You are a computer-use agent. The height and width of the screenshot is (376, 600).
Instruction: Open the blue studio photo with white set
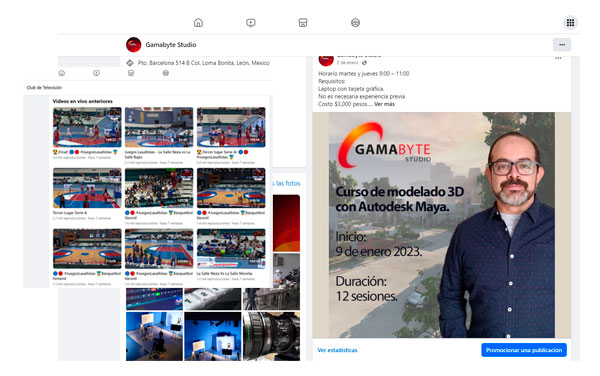(x=213, y=336)
